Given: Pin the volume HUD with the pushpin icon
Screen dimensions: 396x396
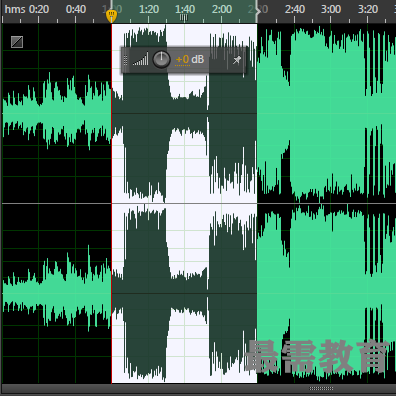Looking at the screenshot, I should click(237, 60).
